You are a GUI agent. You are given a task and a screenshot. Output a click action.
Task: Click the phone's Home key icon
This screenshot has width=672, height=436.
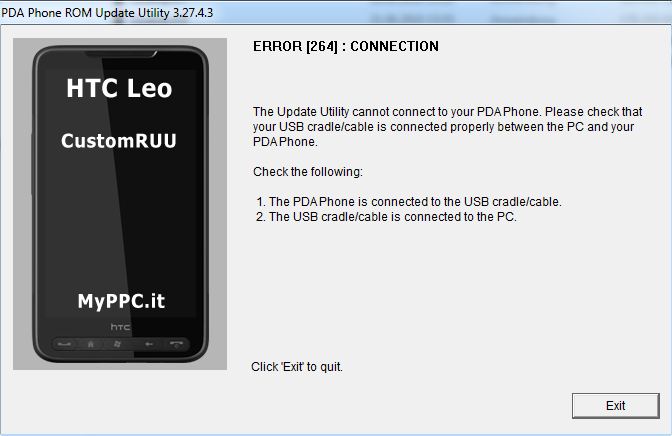91,344
